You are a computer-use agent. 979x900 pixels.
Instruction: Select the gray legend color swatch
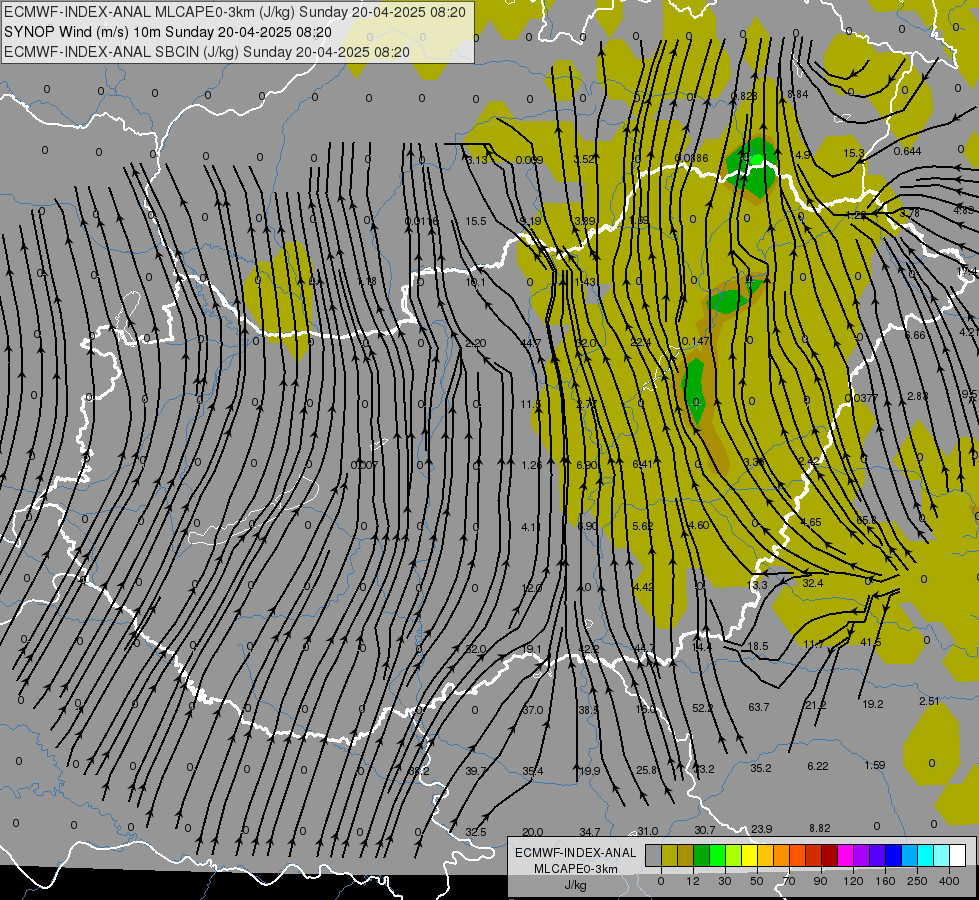pos(653,856)
